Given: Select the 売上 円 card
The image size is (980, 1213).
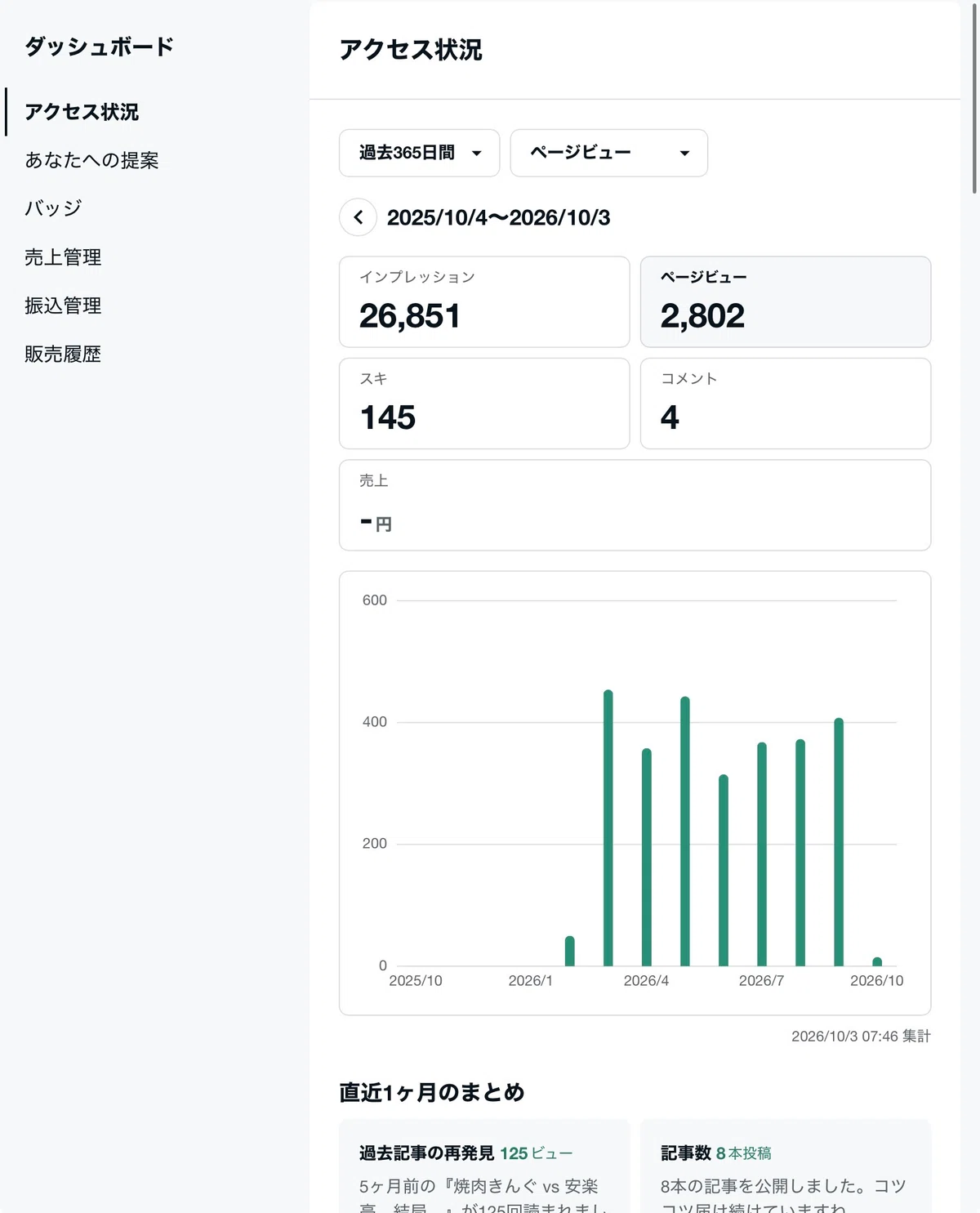Looking at the screenshot, I should 635,505.
